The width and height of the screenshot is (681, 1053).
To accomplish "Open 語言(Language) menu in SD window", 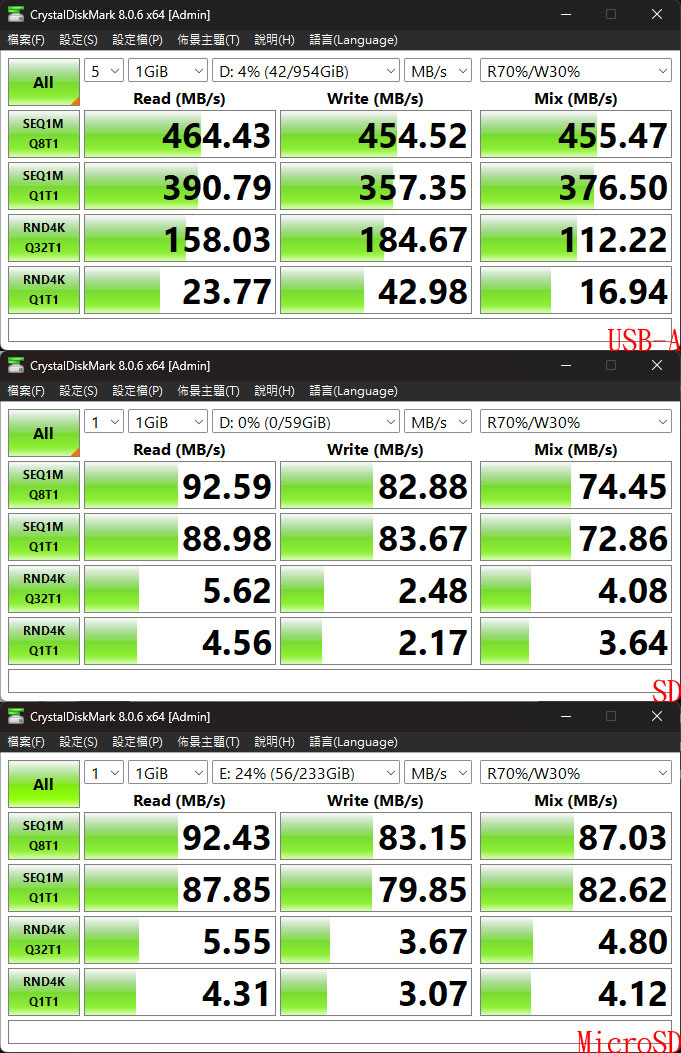I will click(x=353, y=391).
